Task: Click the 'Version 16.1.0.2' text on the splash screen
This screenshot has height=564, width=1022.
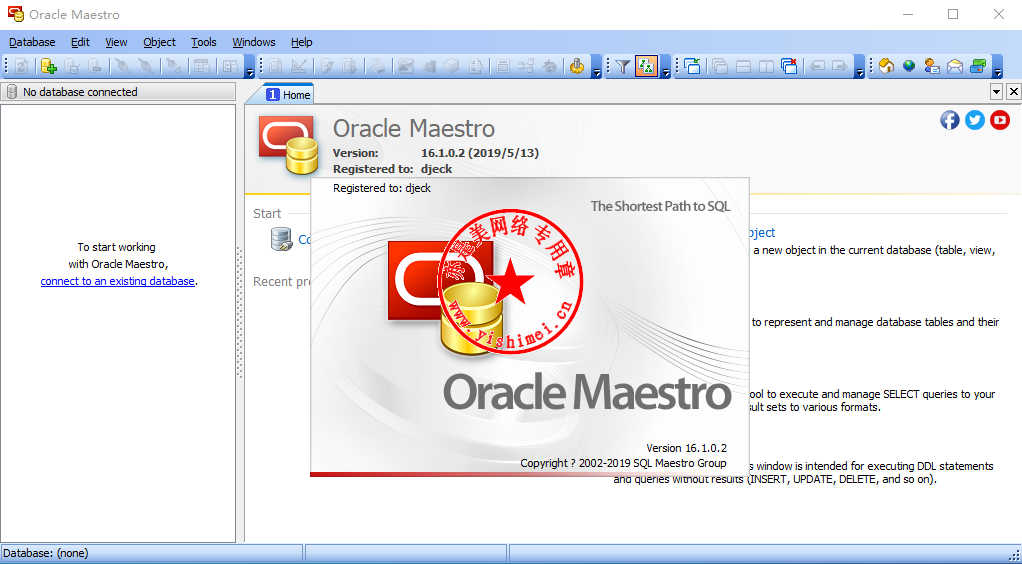Action: click(x=686, y=448)
